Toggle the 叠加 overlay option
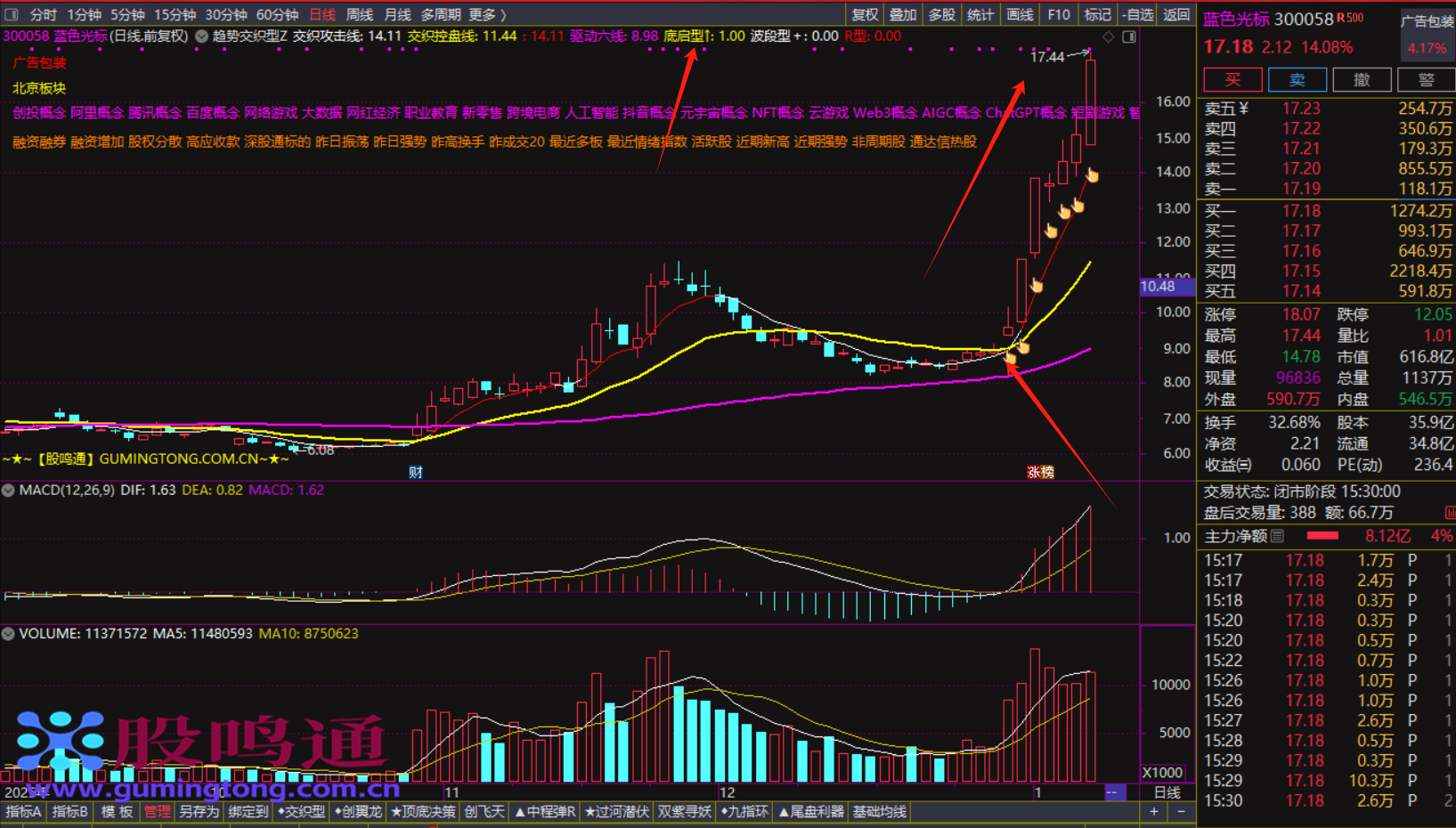Image resolution: width=1456 pixels, height=828 pixels. click(903, 14)
